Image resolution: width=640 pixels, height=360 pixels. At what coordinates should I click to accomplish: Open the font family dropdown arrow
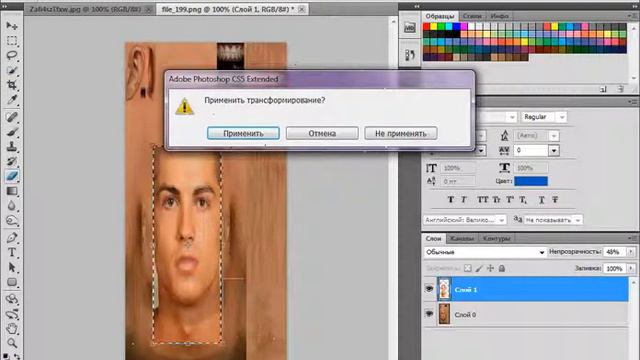[x=512, y=117]
